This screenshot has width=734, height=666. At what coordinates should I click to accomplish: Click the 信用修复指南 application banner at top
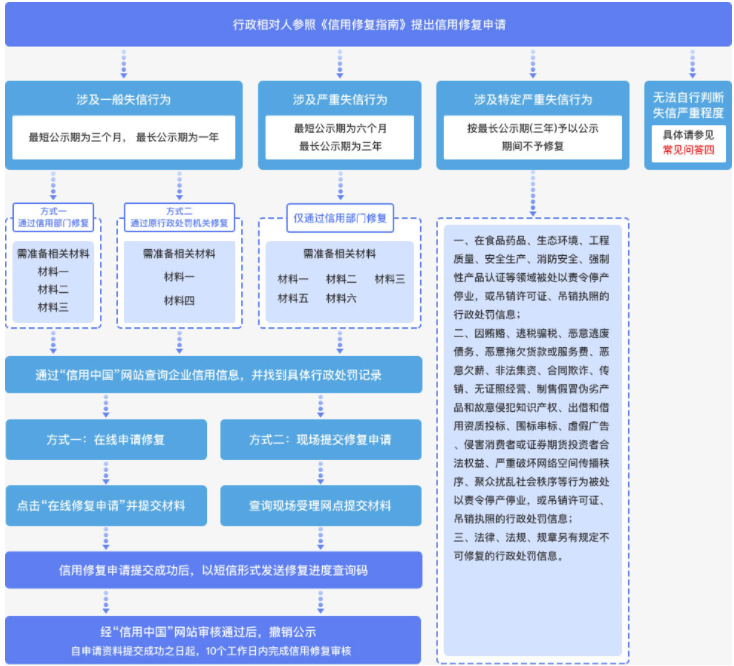[x=367, y=24]
